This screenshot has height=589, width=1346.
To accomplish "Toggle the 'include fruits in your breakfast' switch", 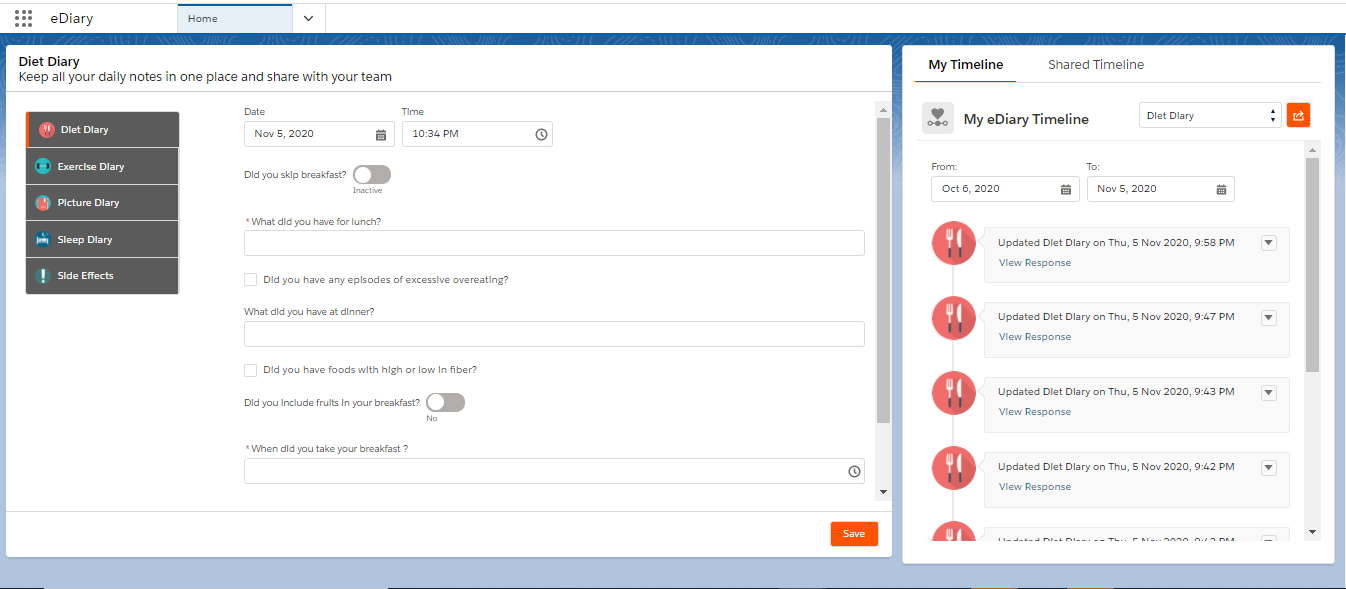I will tap(445, 402).
